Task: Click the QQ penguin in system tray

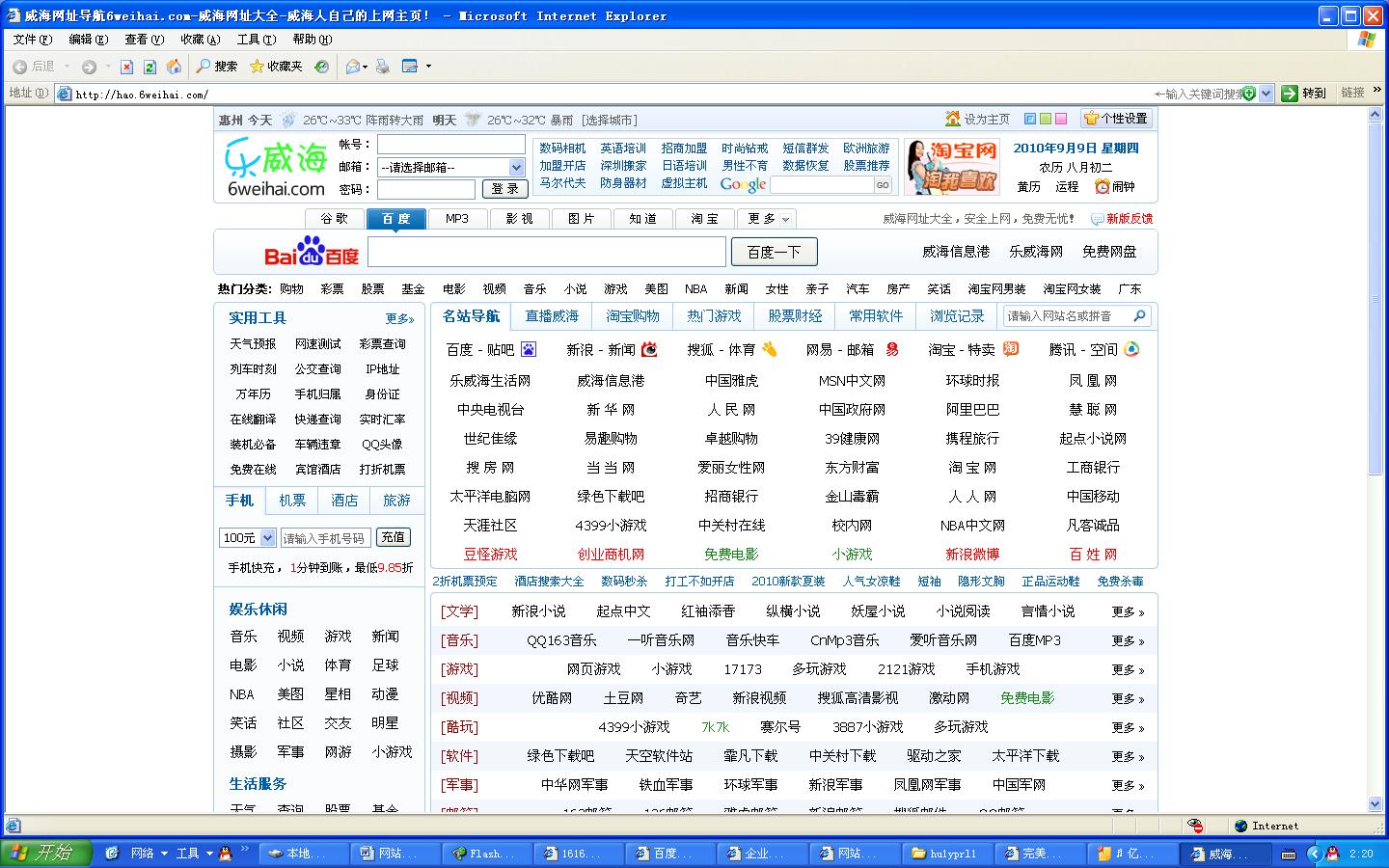Action: pos(1332,854)
